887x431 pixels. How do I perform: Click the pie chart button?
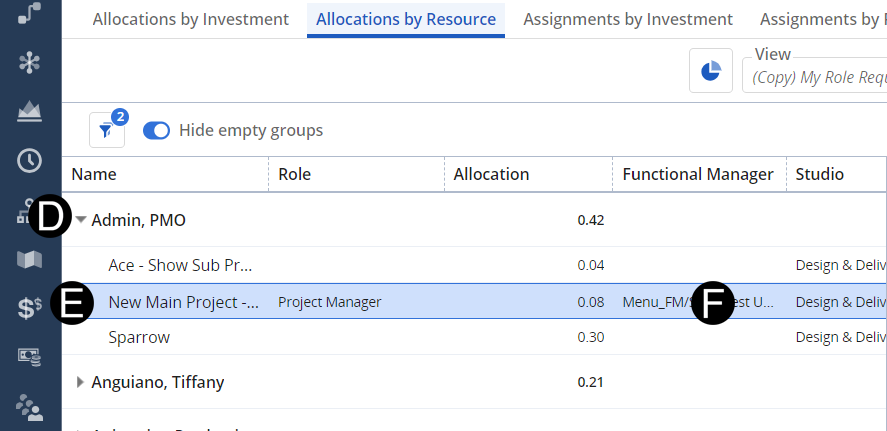(x=711, y=71)
